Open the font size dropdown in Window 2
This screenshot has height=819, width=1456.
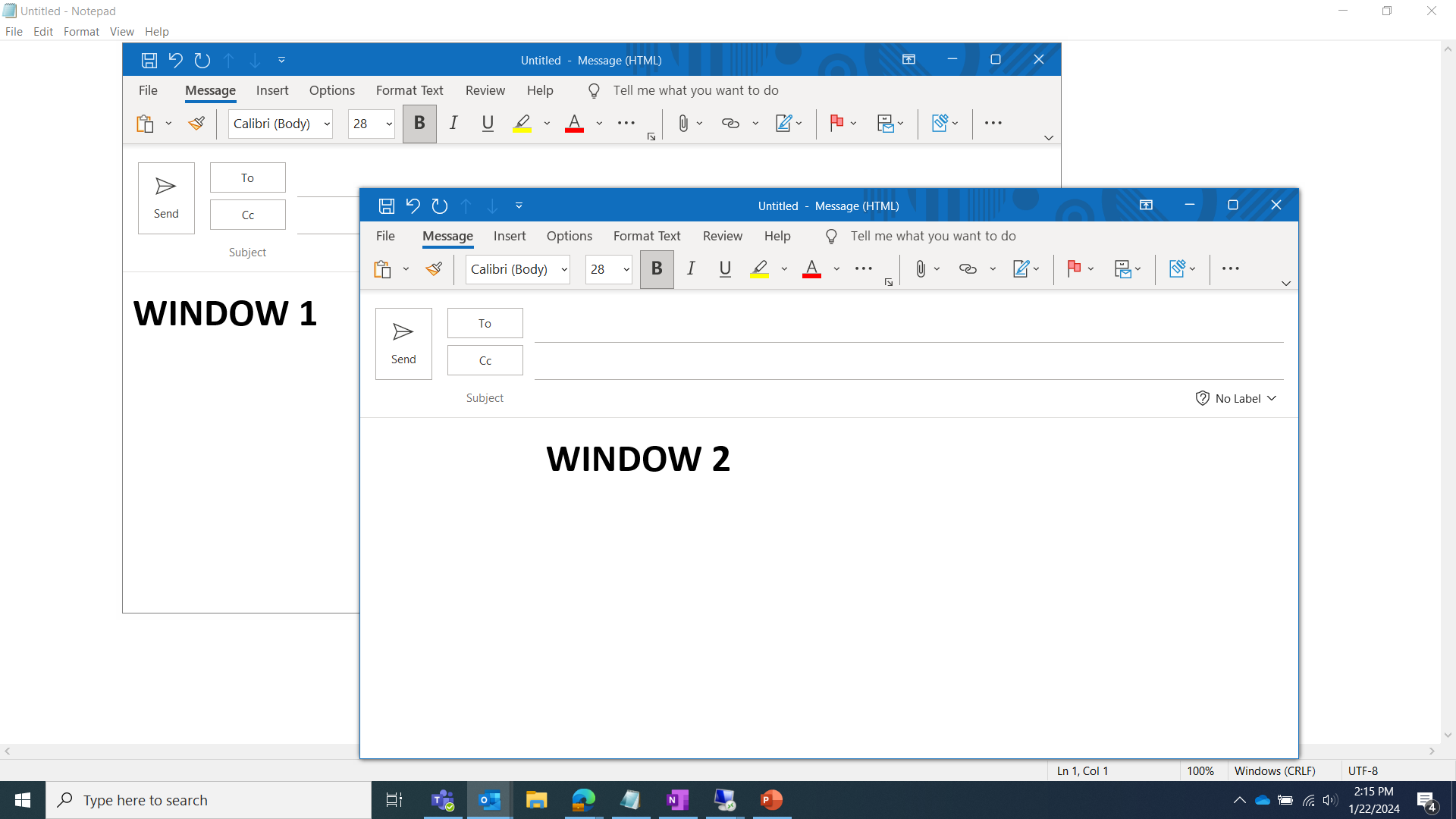coord(626,269)
